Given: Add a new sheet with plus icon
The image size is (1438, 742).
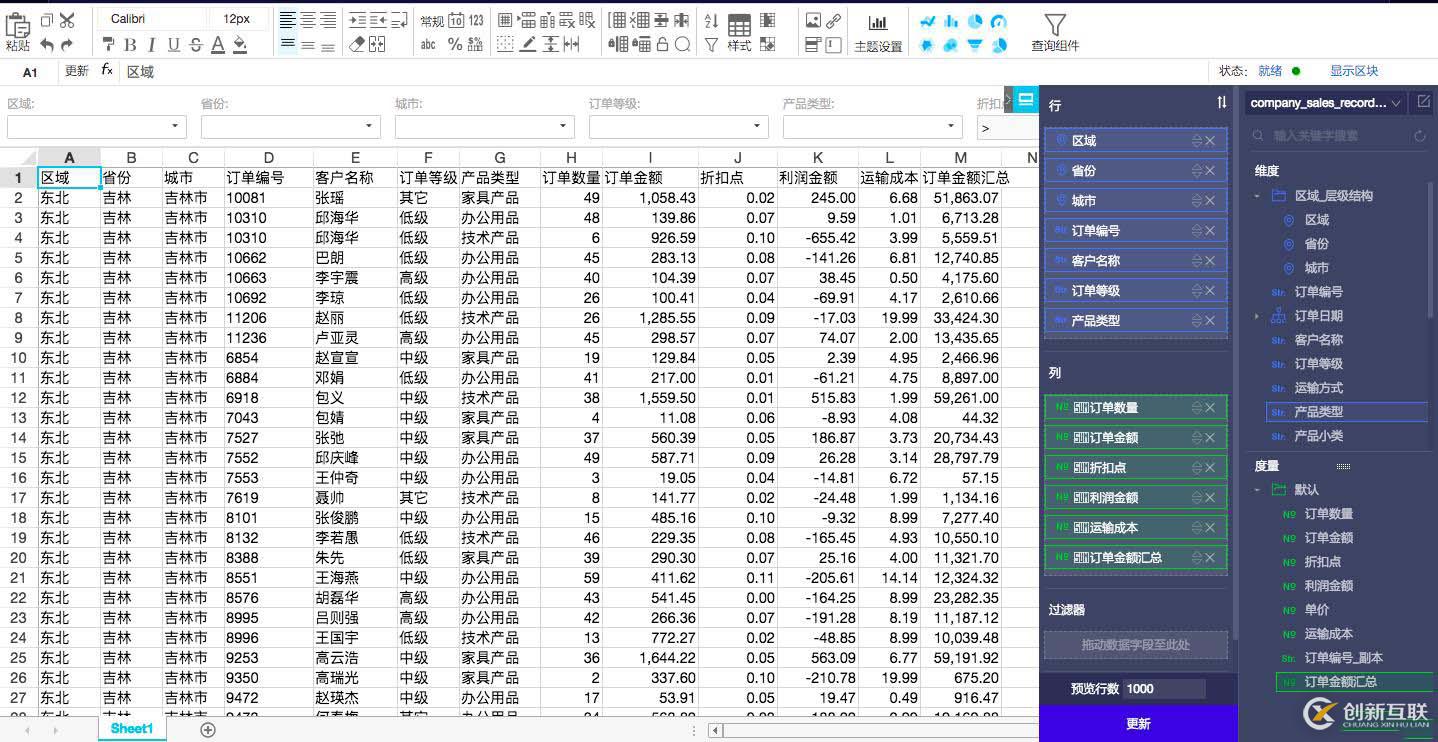Looking at the screenshot, I should click(x=208, y=730).
